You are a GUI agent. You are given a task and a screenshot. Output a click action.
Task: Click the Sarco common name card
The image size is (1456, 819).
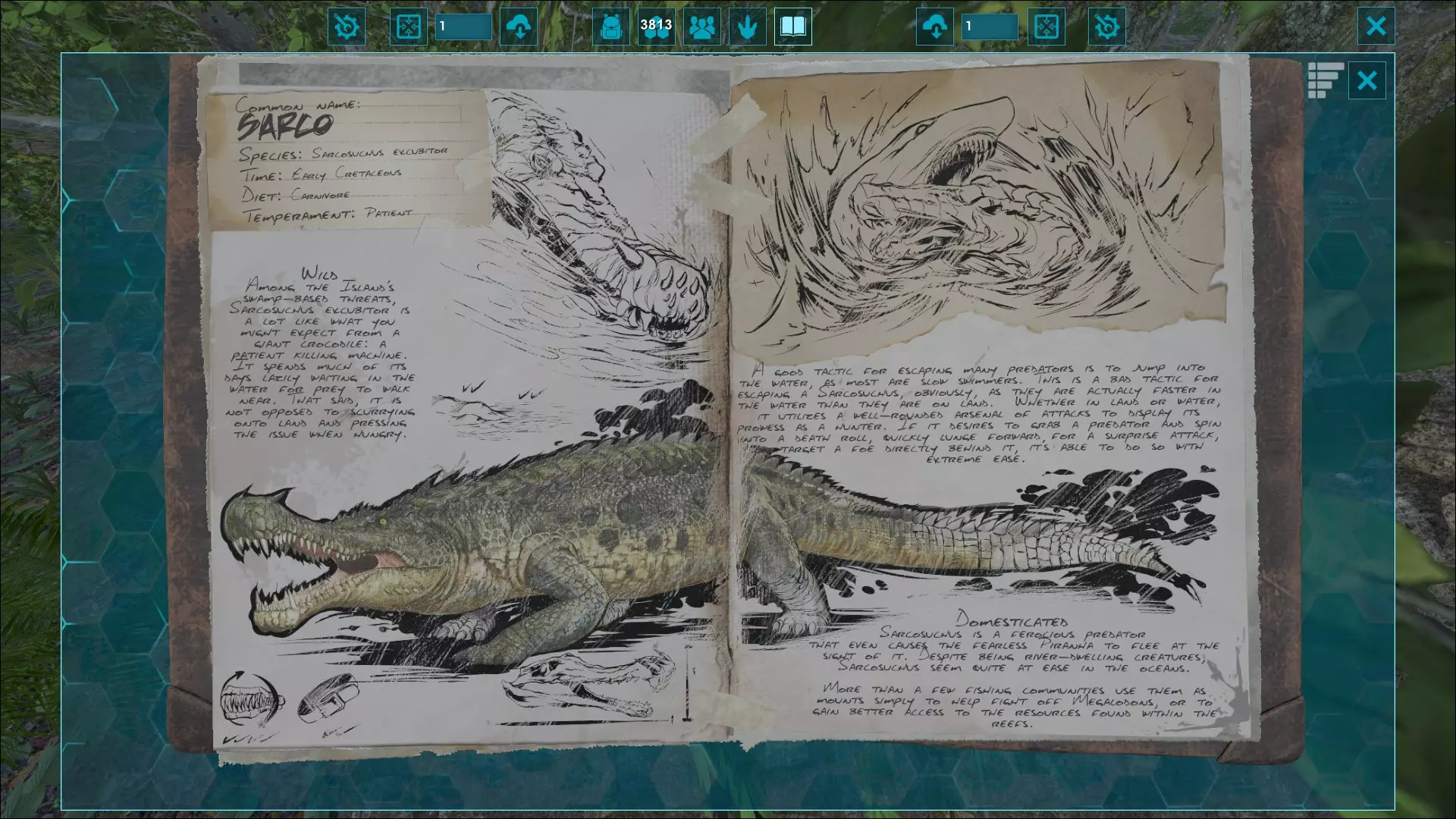click(x=347, y=159)
